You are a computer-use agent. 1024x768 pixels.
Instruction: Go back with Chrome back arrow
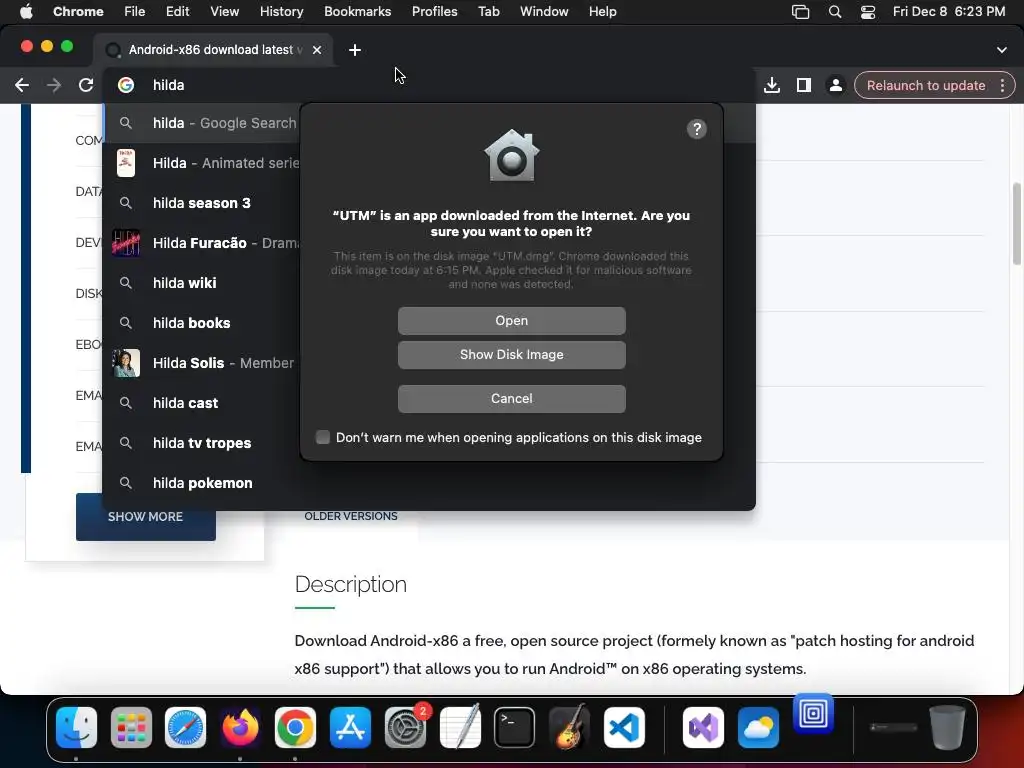[x=22, y=85]
